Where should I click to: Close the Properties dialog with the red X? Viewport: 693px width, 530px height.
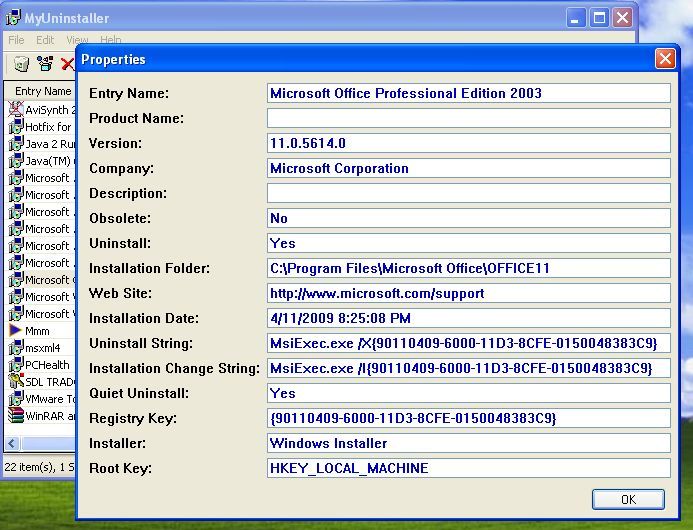coord(665,59)
